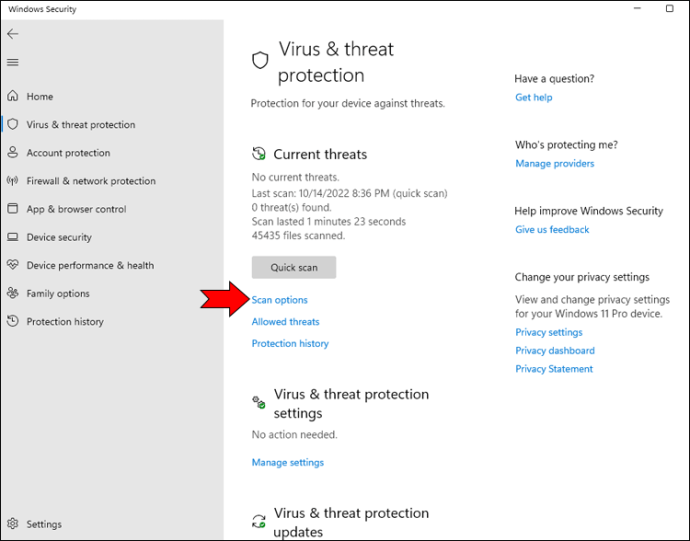The image size is (690, 541).
Task: Open the Allowed threats link
Action: tap(285, 322)
